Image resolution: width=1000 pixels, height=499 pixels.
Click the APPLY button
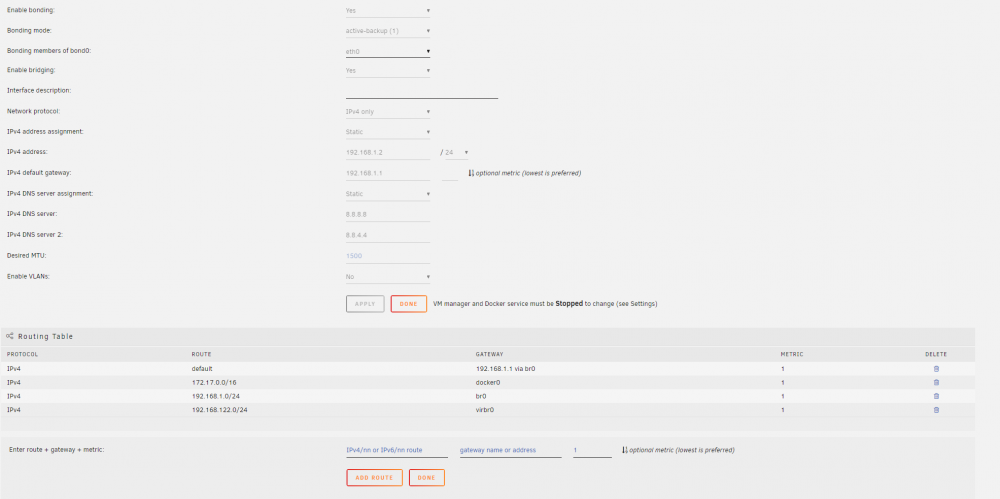click(365, 304)
